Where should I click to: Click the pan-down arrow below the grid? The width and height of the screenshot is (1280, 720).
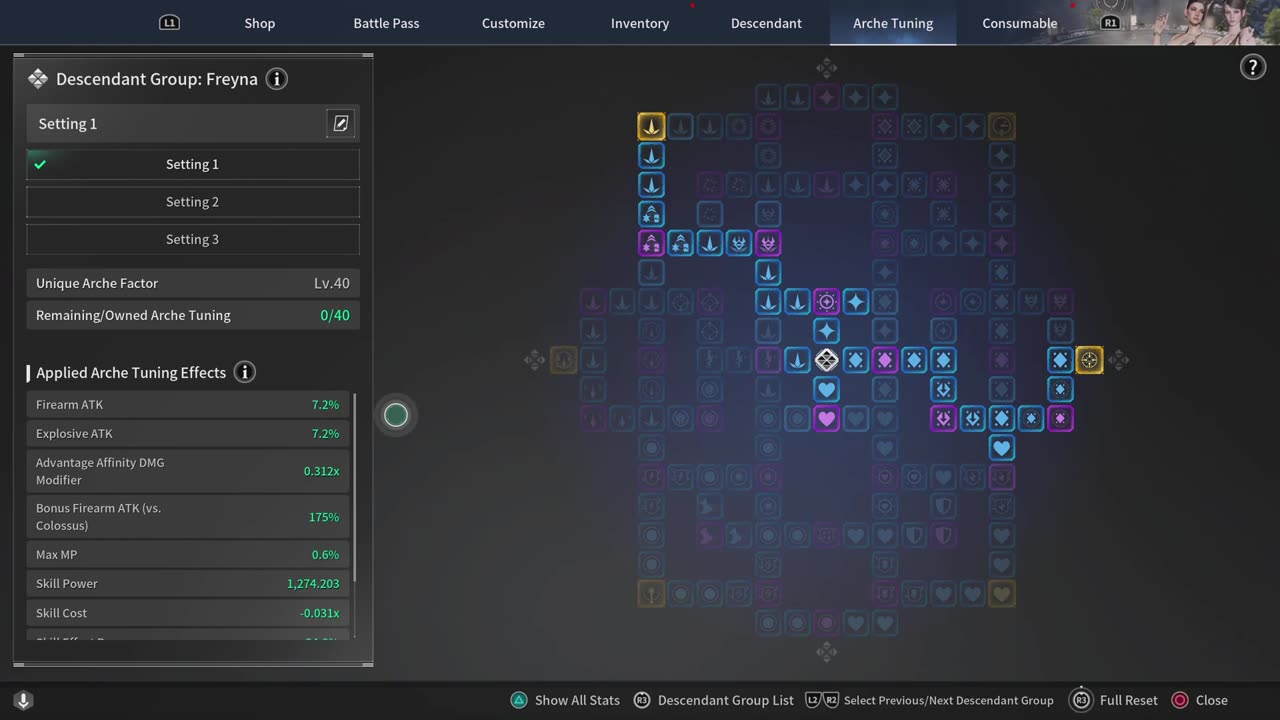tap(826, 652)
